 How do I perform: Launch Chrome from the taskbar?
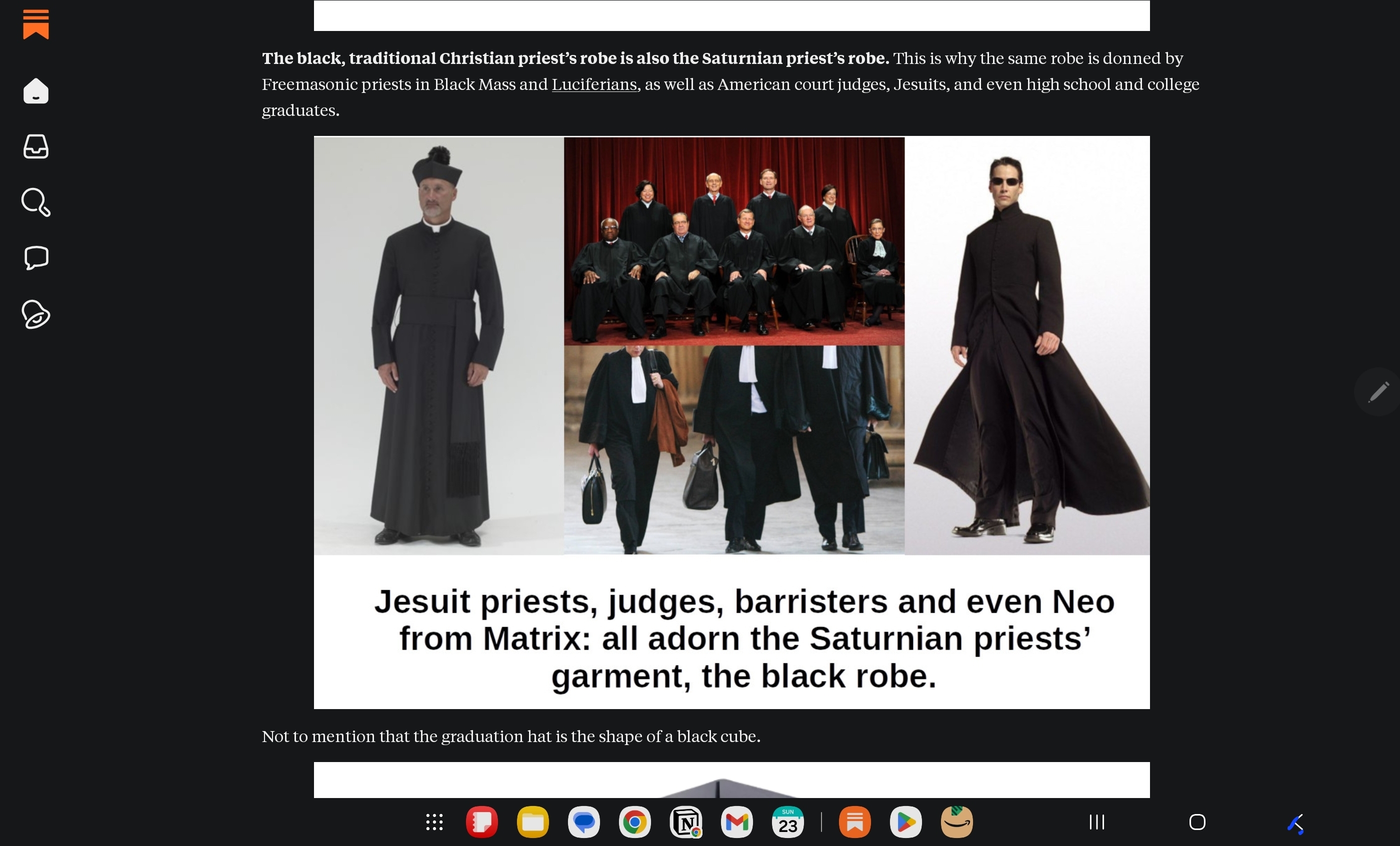pos(634,822)
